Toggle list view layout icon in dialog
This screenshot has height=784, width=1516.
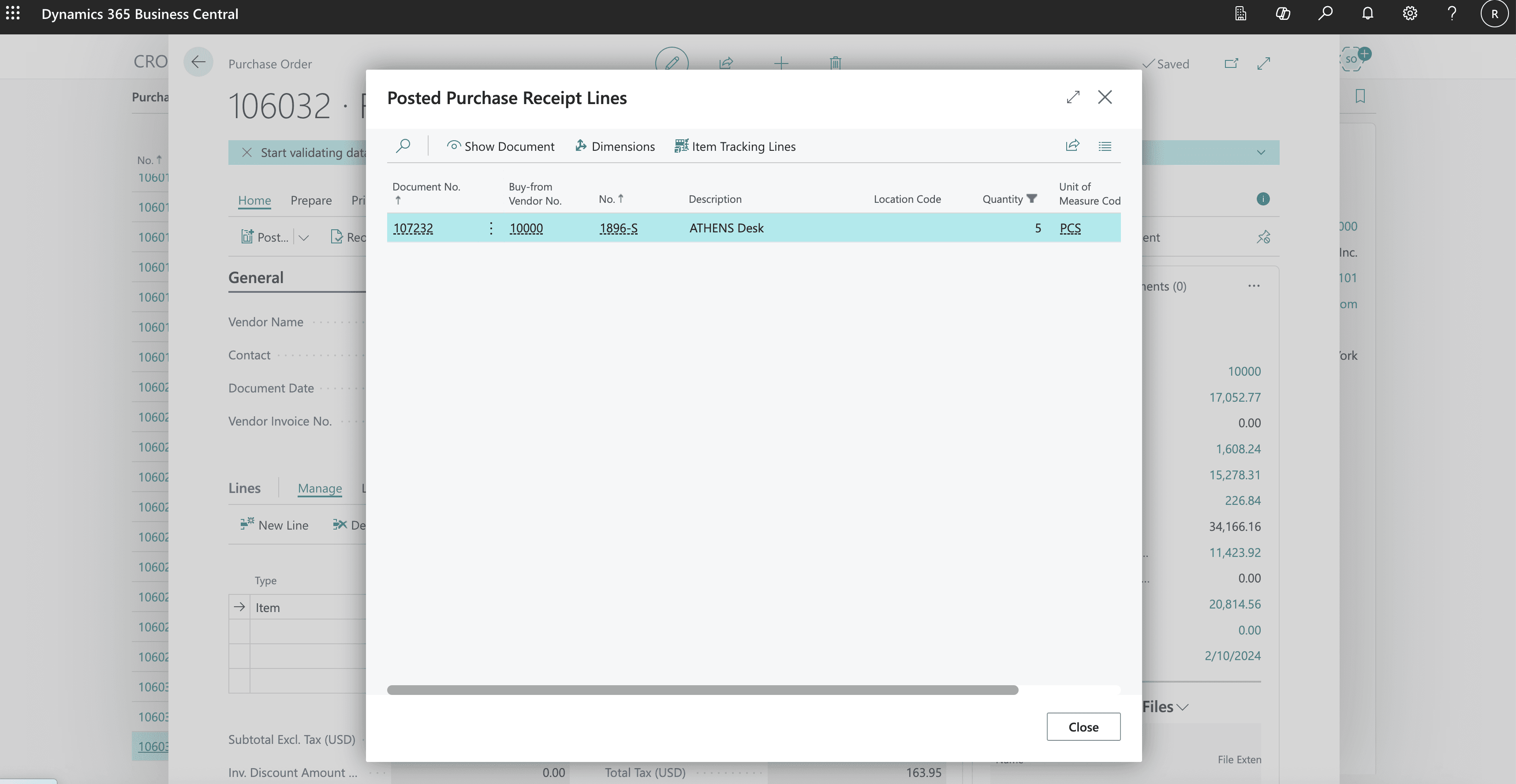tap(1105, 146)
